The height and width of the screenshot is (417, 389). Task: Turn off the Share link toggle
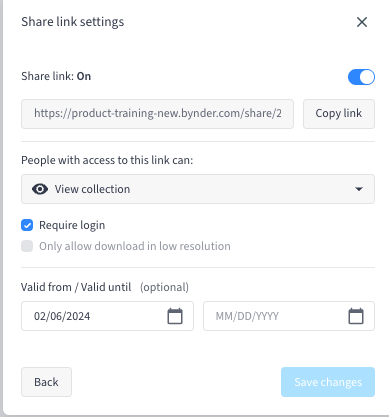(361, 77)
